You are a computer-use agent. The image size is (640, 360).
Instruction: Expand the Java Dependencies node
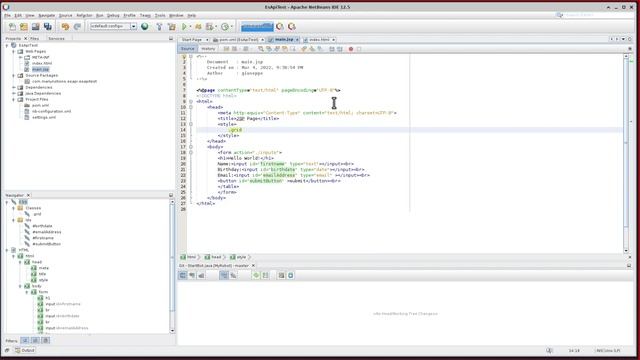[x=13, y=93]
